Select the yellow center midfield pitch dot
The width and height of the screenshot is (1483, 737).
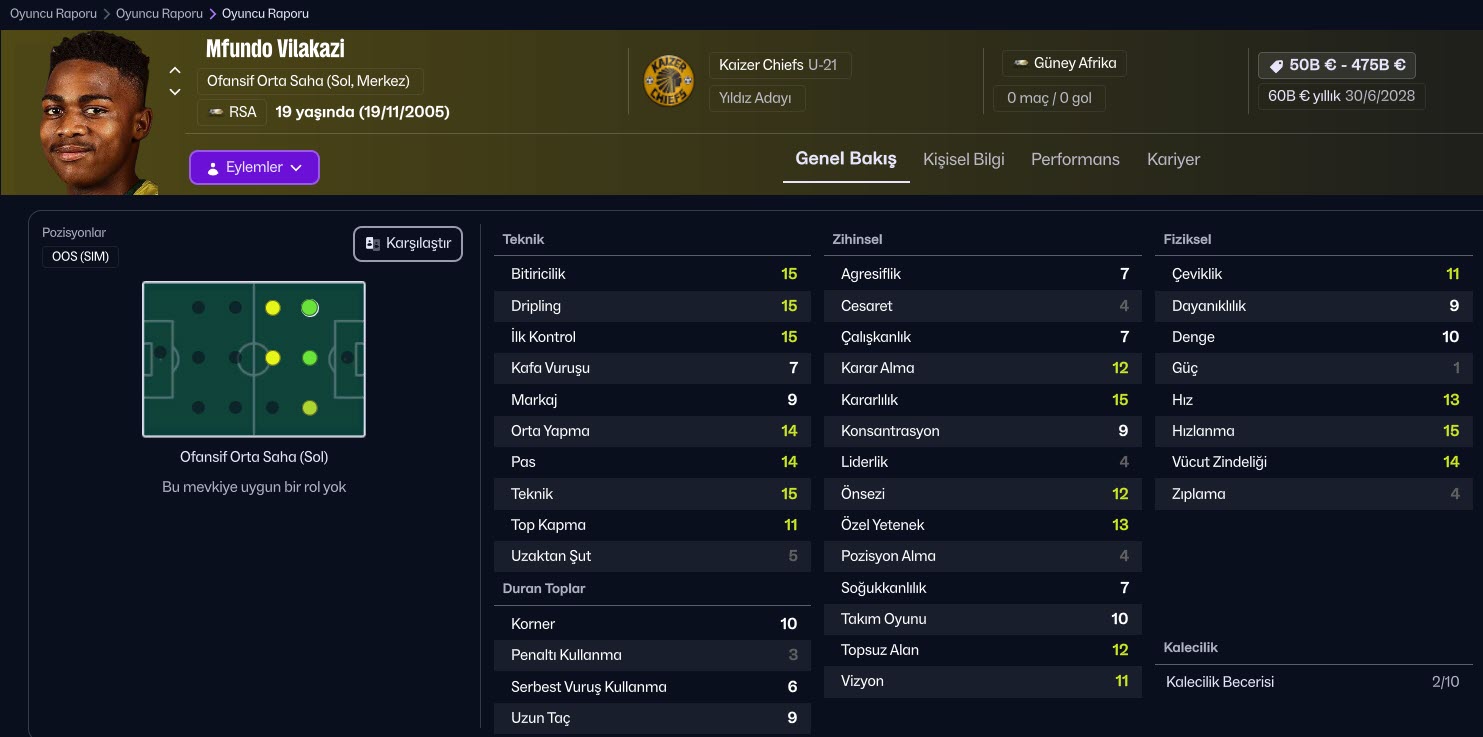click(272, 357)
